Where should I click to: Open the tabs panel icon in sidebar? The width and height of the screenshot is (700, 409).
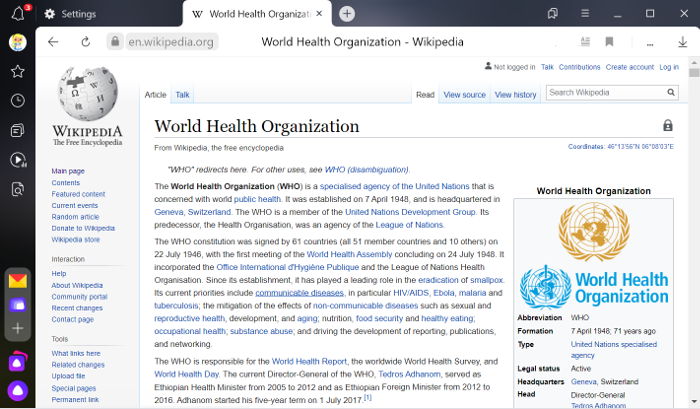(18, 130)
